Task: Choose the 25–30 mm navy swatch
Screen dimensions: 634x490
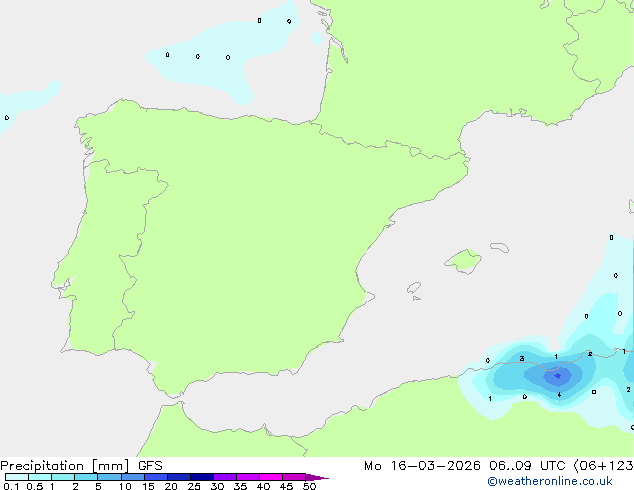Action: pos(202,477)
